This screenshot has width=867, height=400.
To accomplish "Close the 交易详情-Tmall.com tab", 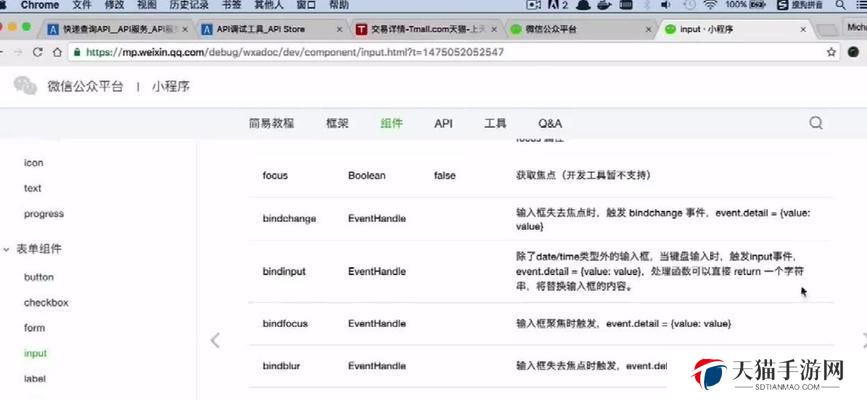I will pyautogui.click(x=494, y=29).
